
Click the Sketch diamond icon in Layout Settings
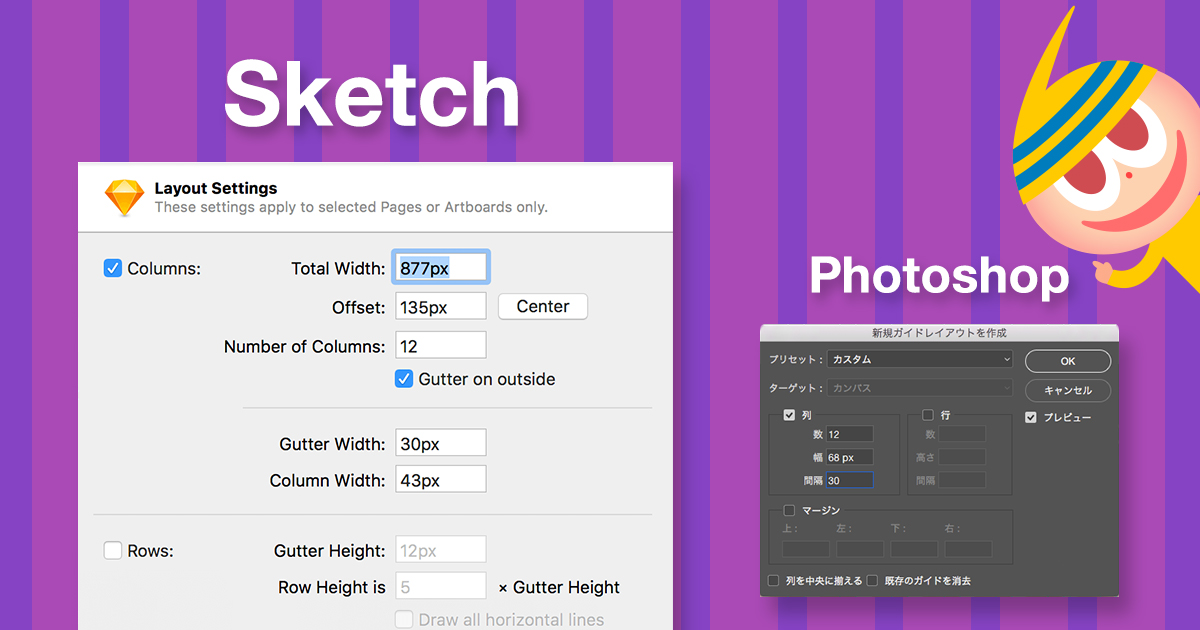coord(125,198)
